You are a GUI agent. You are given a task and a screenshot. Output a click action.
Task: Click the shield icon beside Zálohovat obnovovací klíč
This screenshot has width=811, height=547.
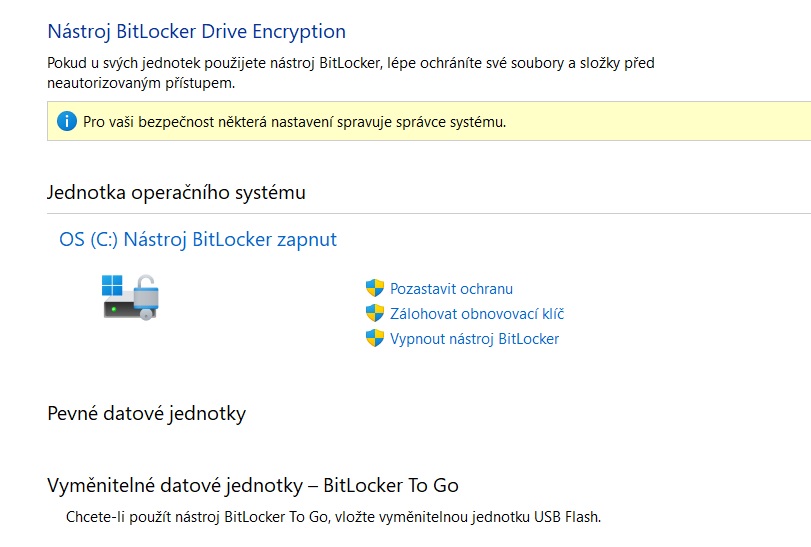click(x=375, y=314)
